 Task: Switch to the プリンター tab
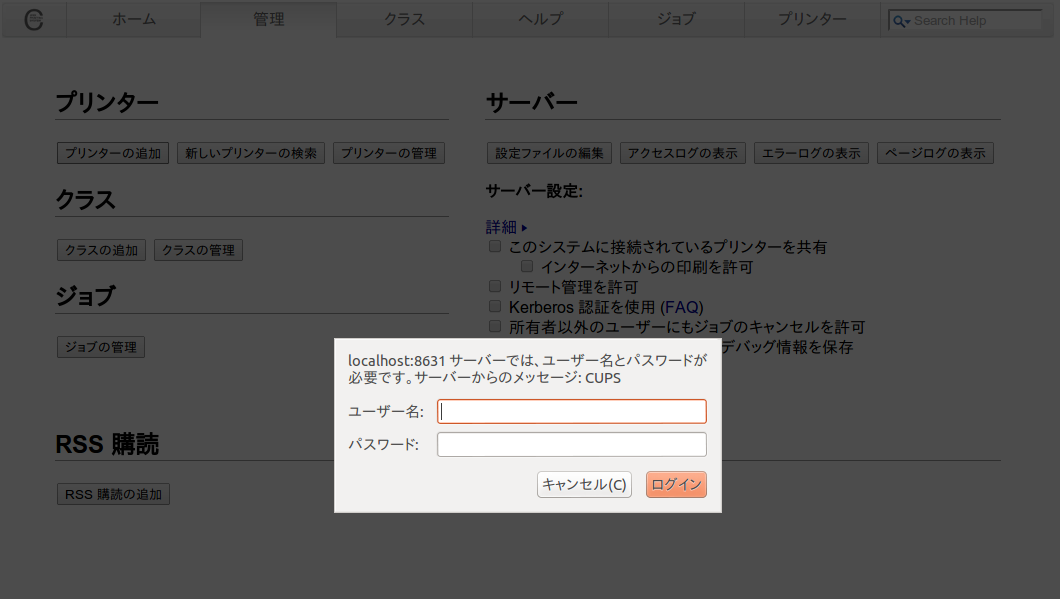pyautogui.click(x=811, y=18)
